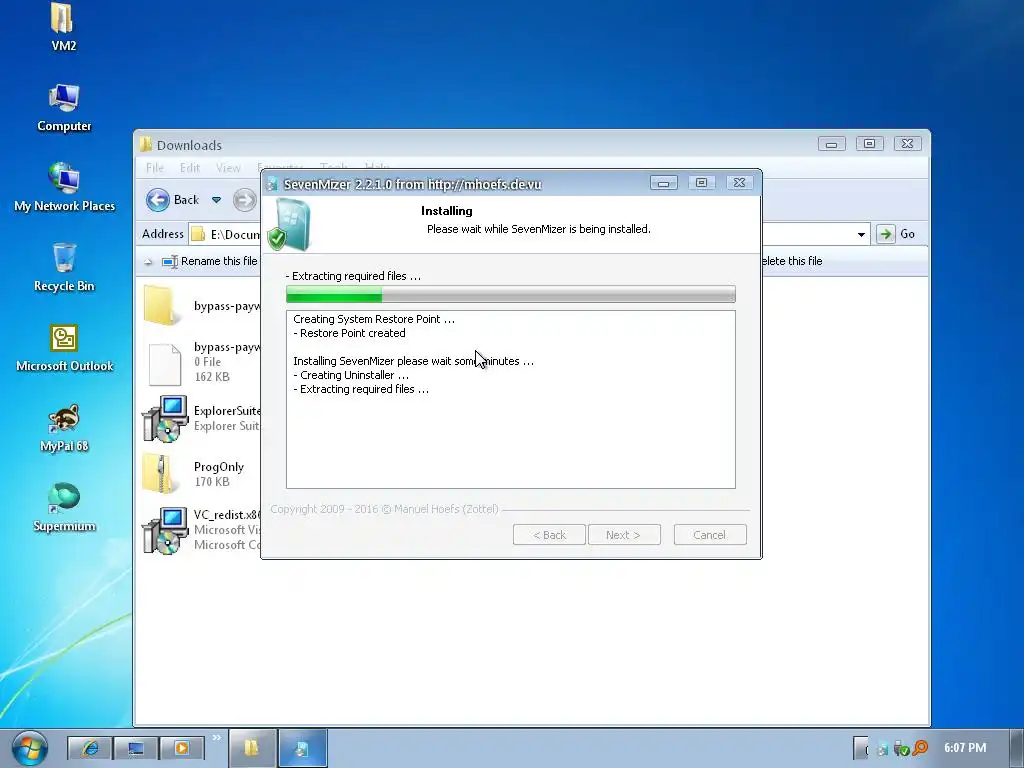This screenshot has height=768, width=1024.
Task: Select the VC_redist.x86 installer icon
Action: coord(165,530)
